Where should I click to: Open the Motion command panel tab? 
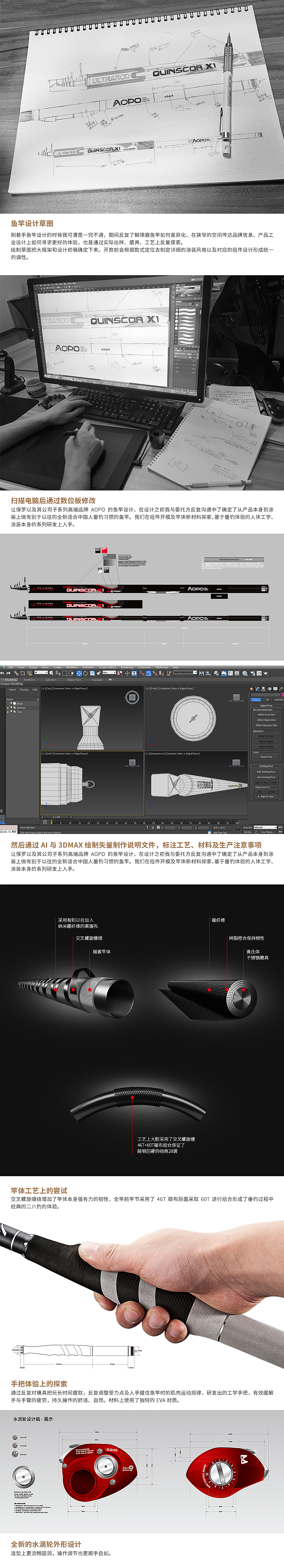(x=270, y=689)
